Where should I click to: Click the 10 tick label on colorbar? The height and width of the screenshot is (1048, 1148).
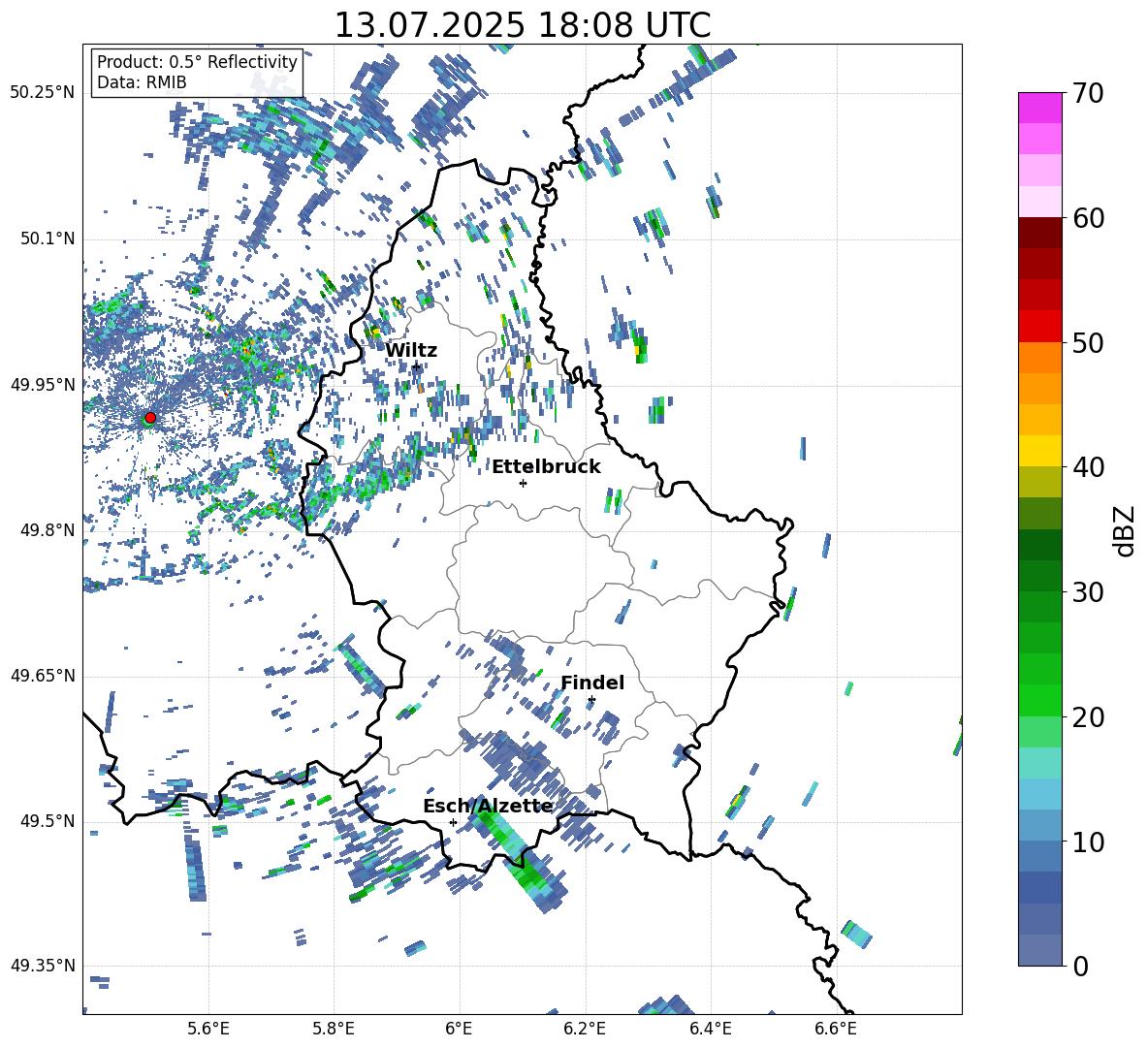click(1087, 842)
